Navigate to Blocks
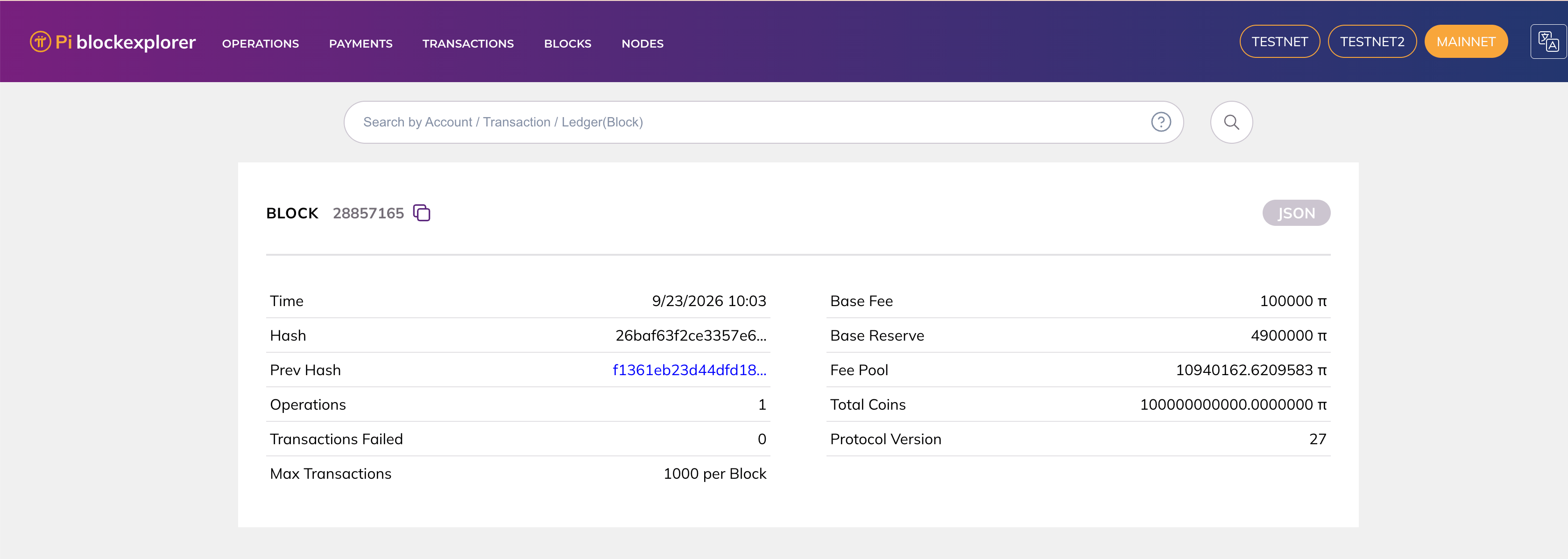Viewport: 1568px width, 559px height. click(567, 44)
